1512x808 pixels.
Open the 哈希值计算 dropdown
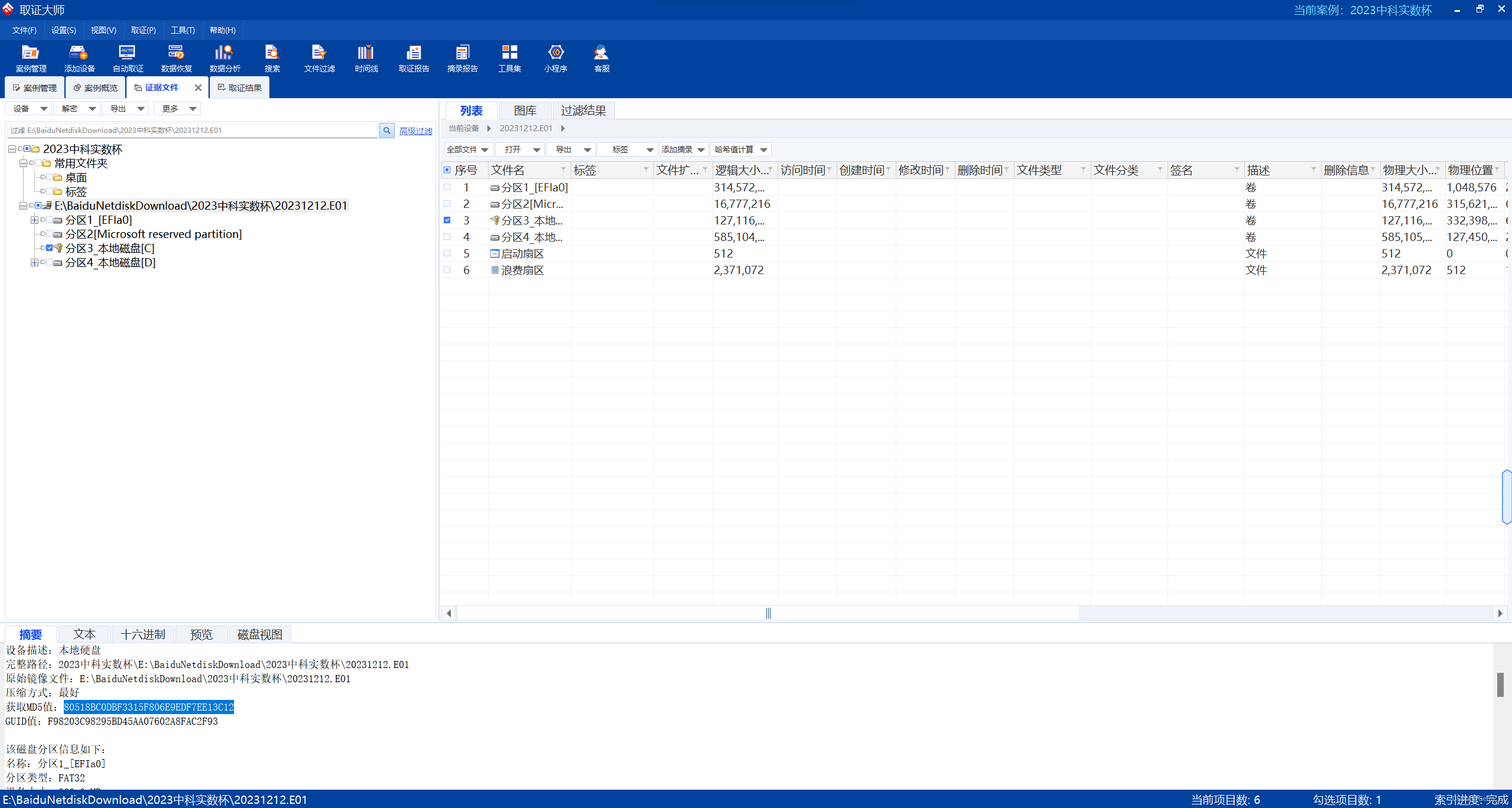coord(740,150)
